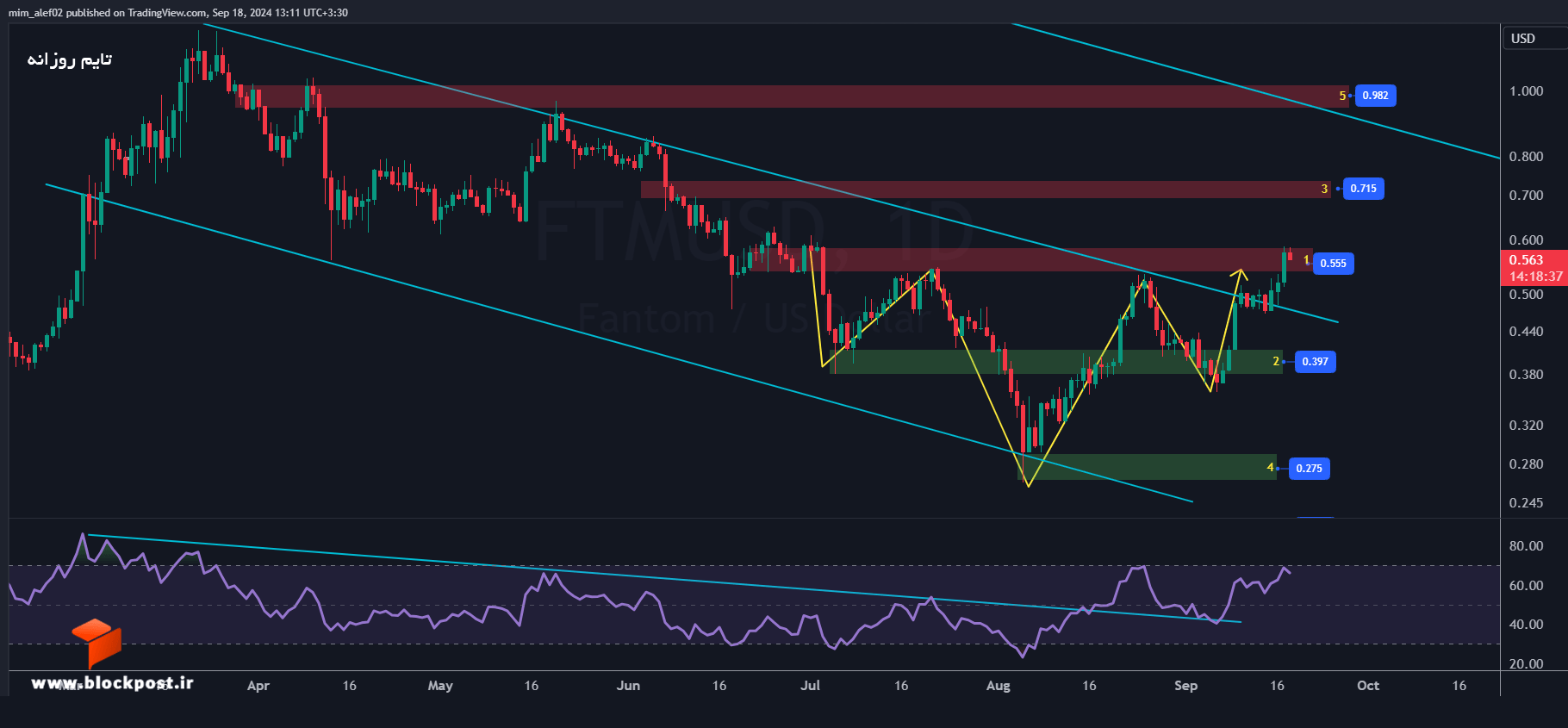
Task: Click the RSI 80.00 scale value
Action: [x=1526, y=546]
